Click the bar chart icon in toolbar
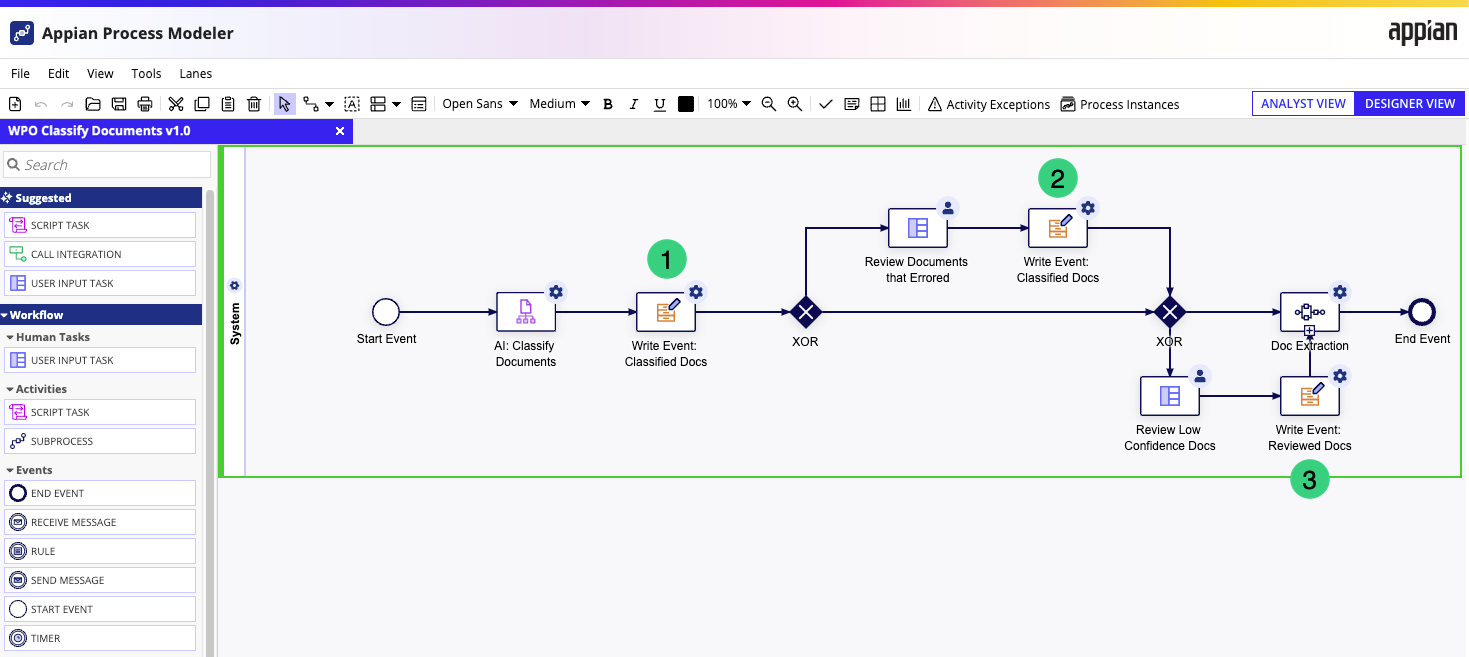This screenshot has width=1469, height=657. [904, 104]
